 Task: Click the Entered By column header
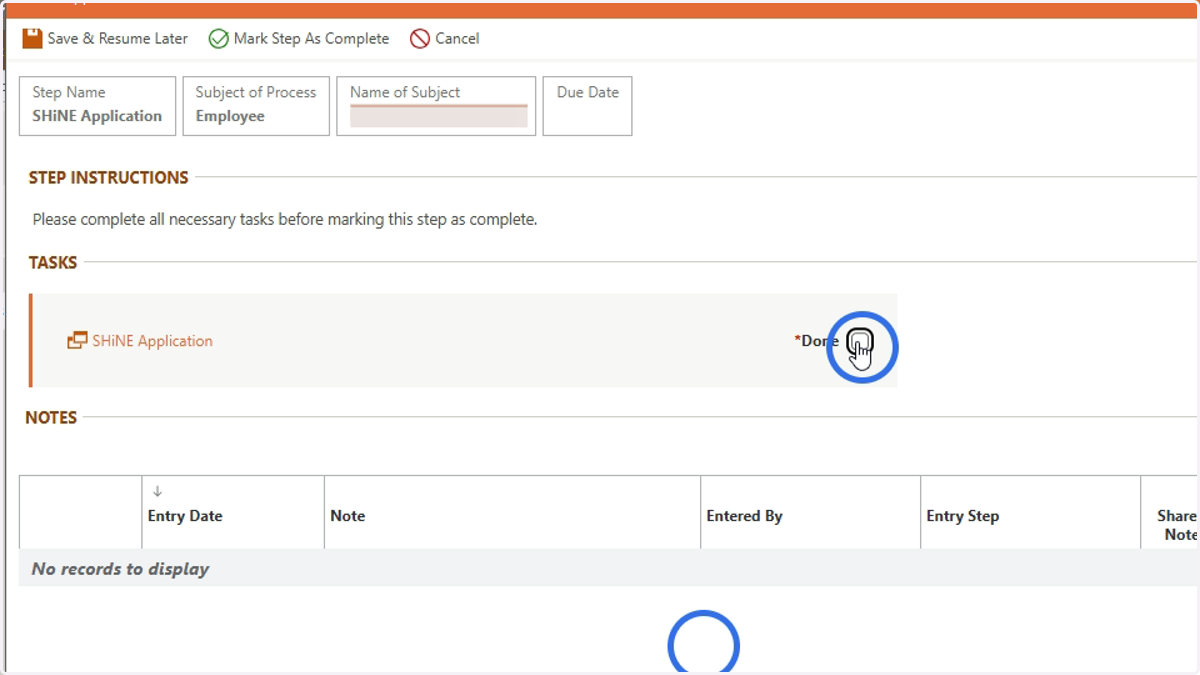(744, 516)
